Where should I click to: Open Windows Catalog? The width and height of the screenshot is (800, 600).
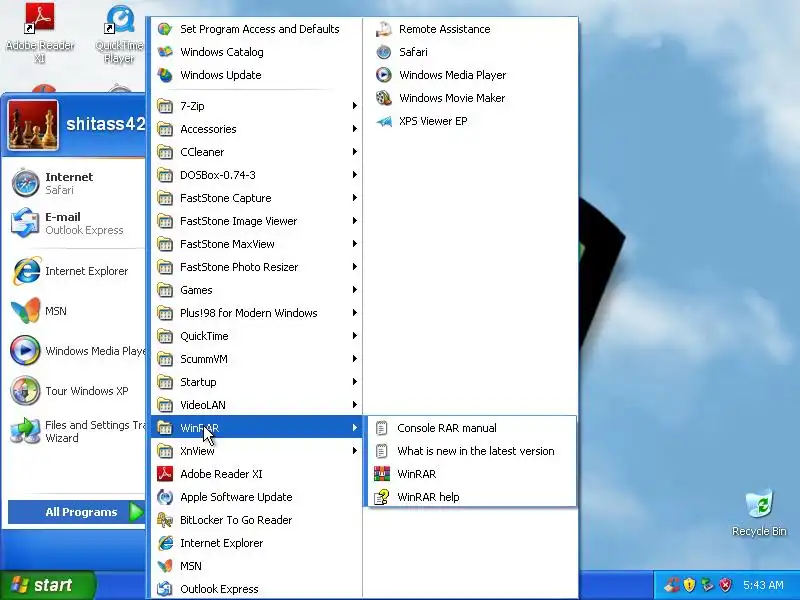pyautogui.click(x=256, y=52)
